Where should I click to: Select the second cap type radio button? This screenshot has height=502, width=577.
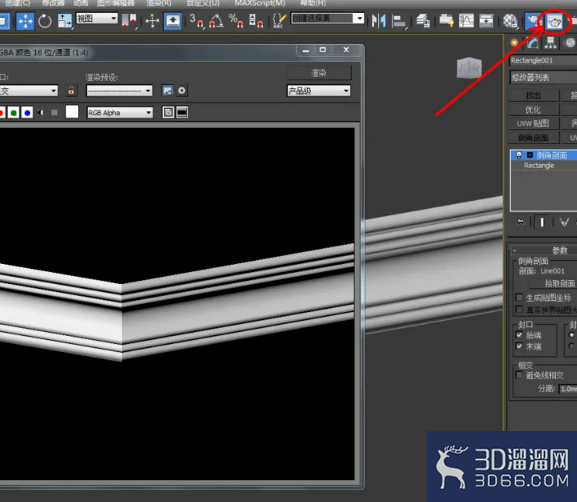[x=571, y=346]
